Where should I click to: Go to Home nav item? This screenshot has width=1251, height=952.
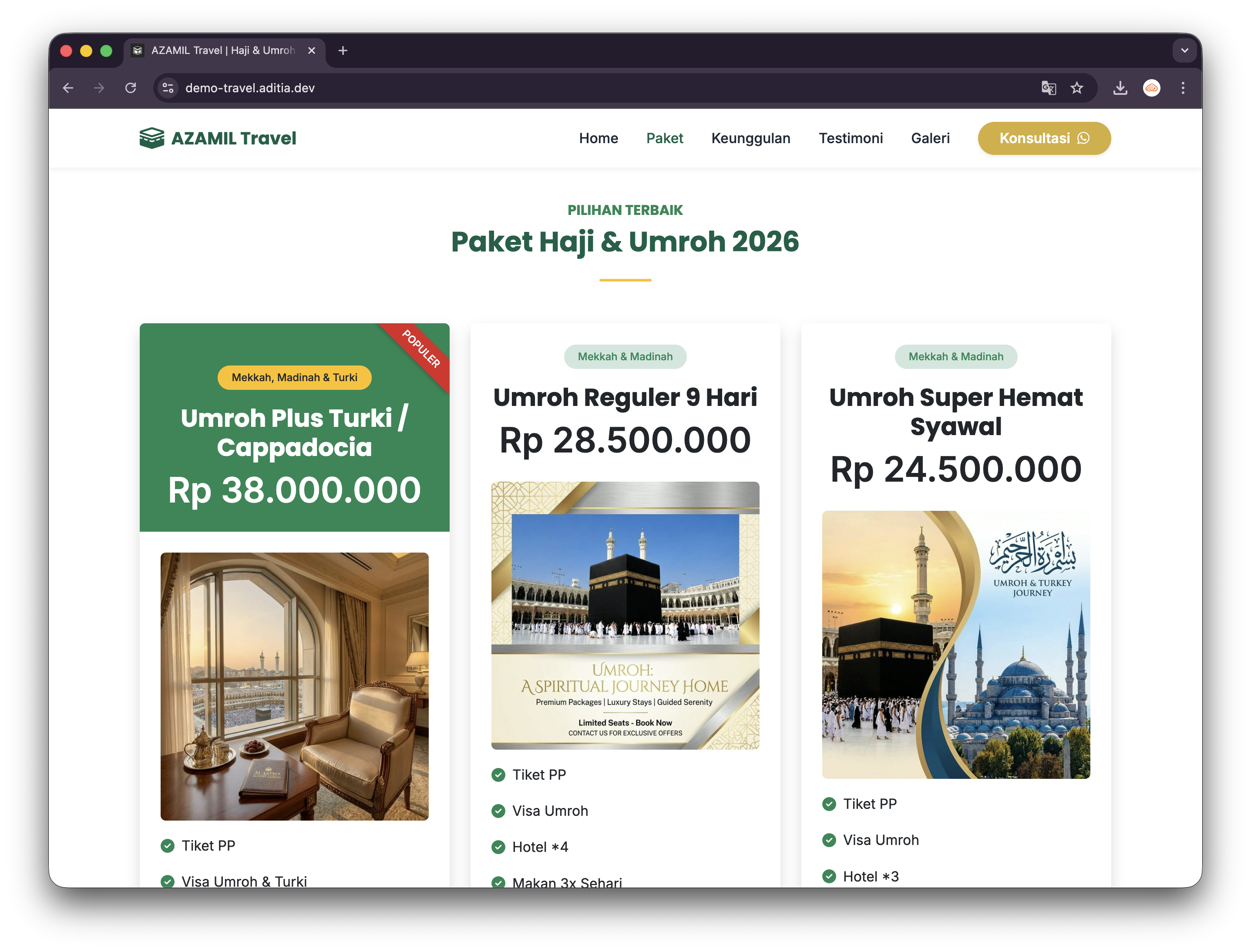(x=598, y=138)
